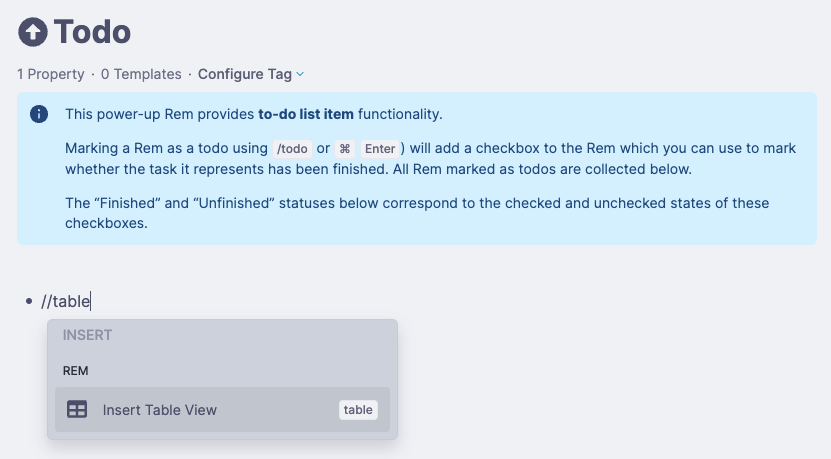Click the bullet point before //table
831x459 pixels.
[x=30, y=301]
